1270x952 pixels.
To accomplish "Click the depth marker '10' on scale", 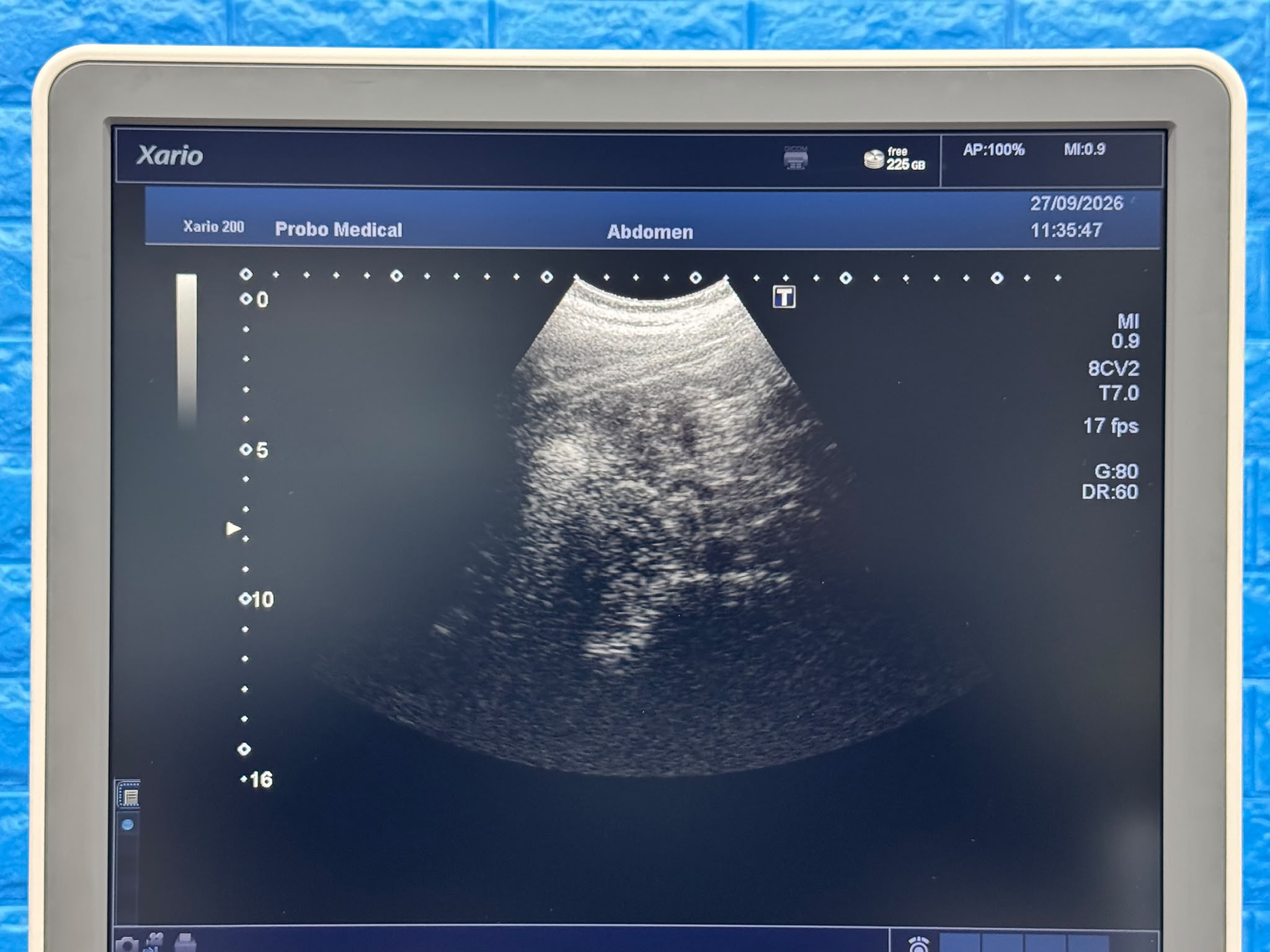I will pos(262,599).
